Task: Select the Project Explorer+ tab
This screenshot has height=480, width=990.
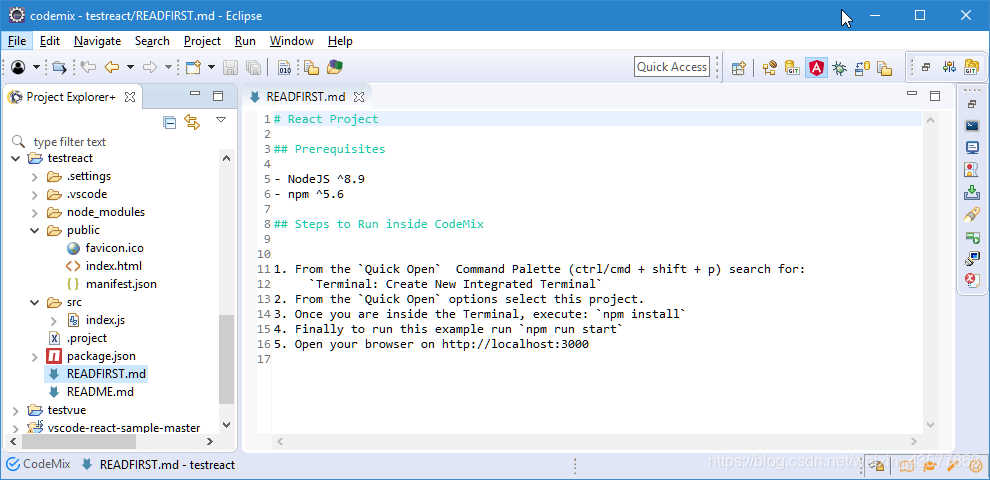Action: point(71,97)
